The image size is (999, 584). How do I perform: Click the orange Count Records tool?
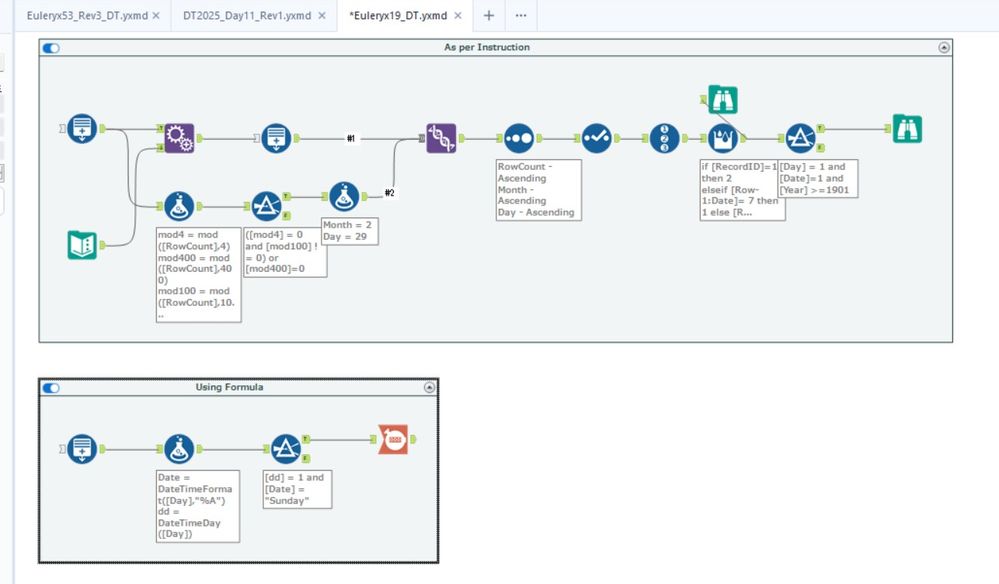tap(393, 439)
